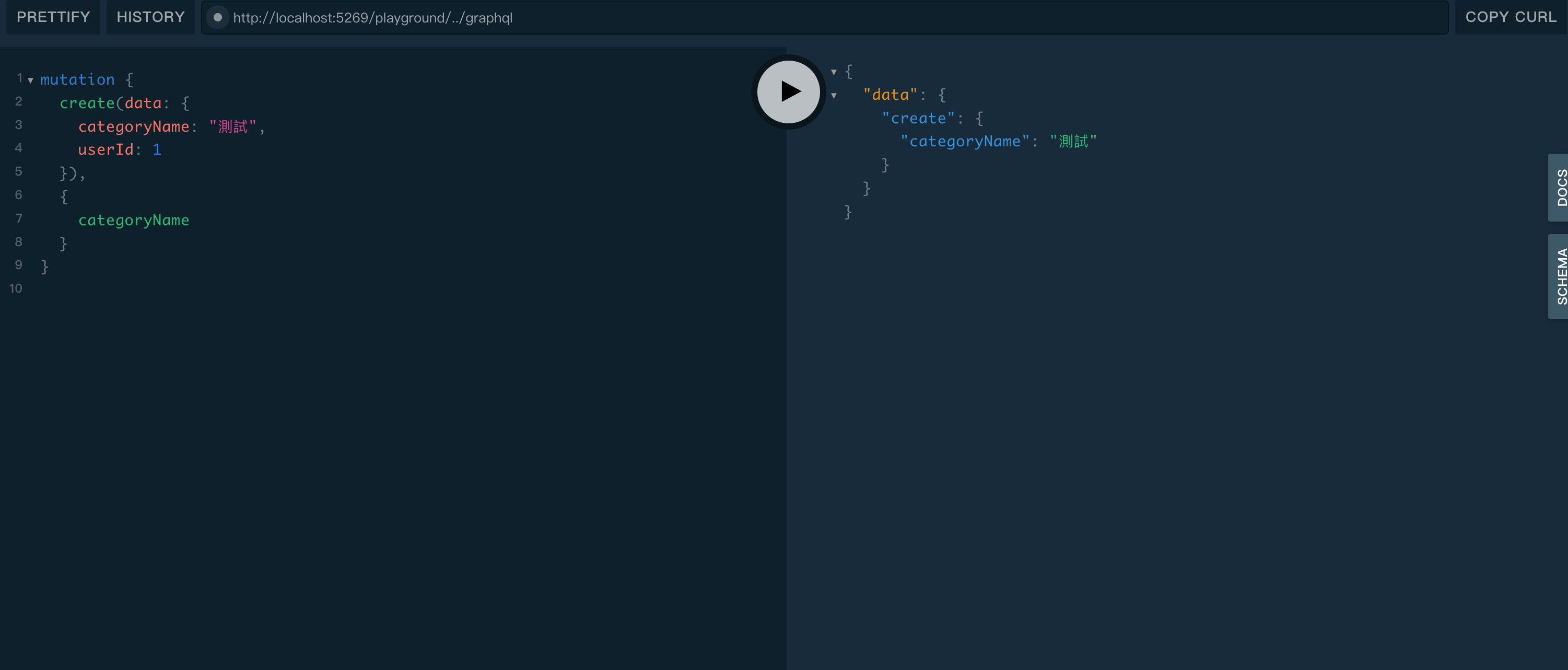Image resolution: width=1568 pixels, height=670 pixels.
Task: Collapse the "data" response object arrow
Action: tap(834, 96)
